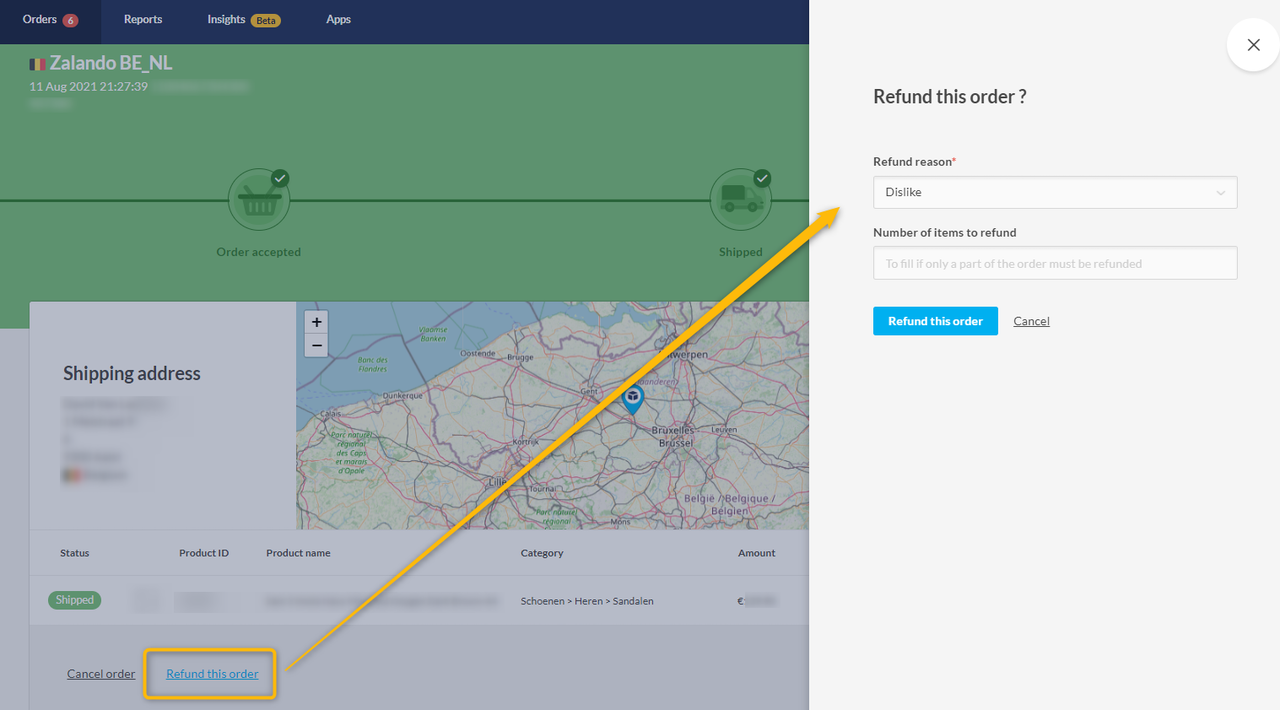
Task: Click the Cancel order link
Action: pyautogui.click(x=101, y=674)
